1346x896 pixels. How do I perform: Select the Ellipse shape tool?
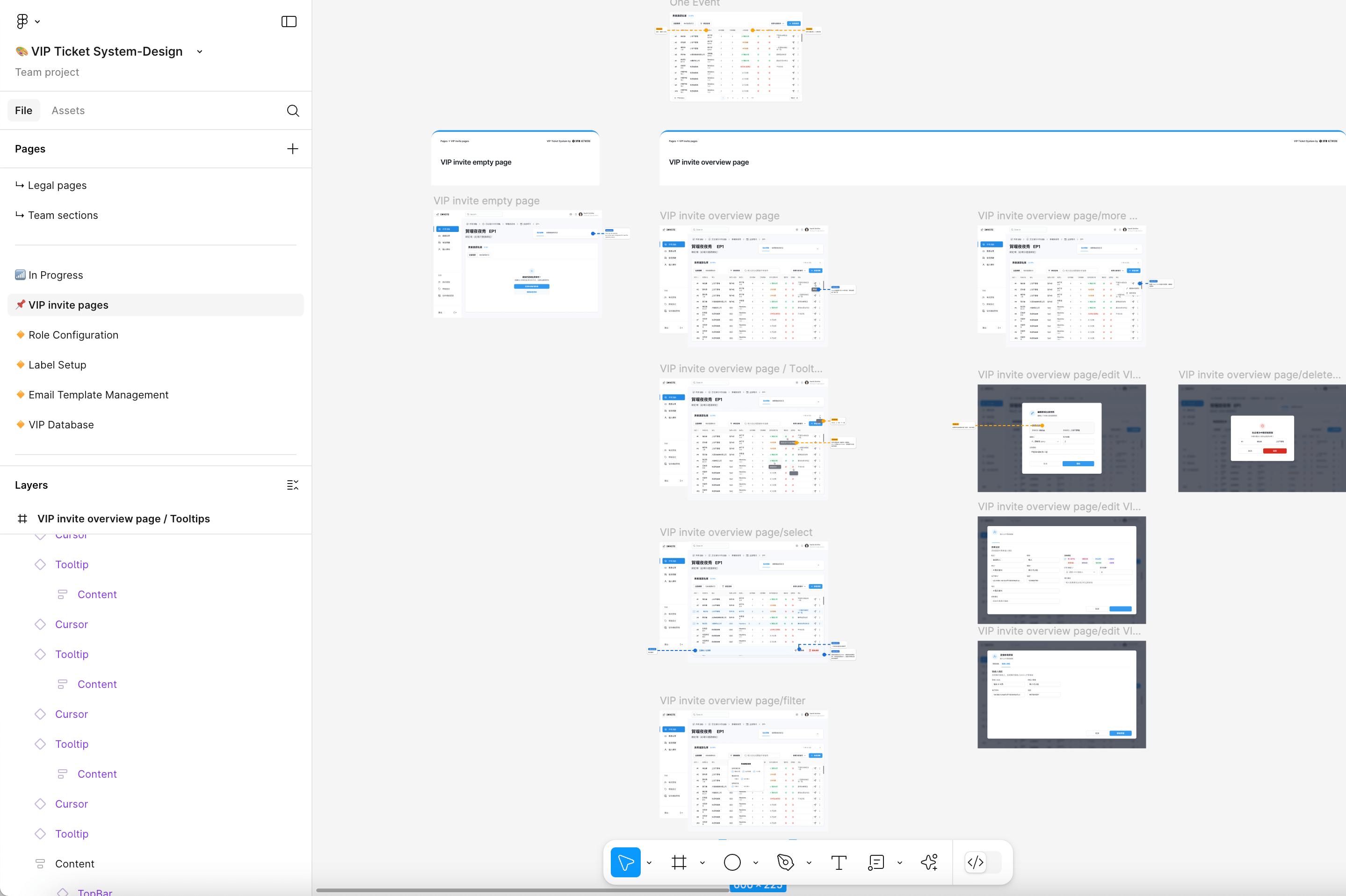pos(732,862)
